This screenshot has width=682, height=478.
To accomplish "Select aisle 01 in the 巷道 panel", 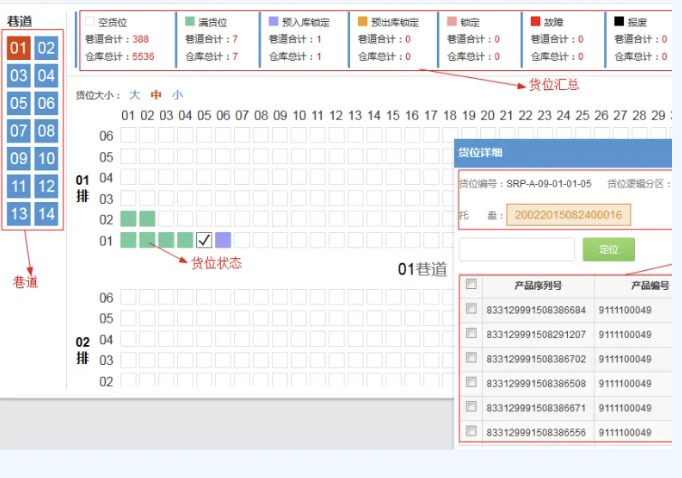I will 18,48.
